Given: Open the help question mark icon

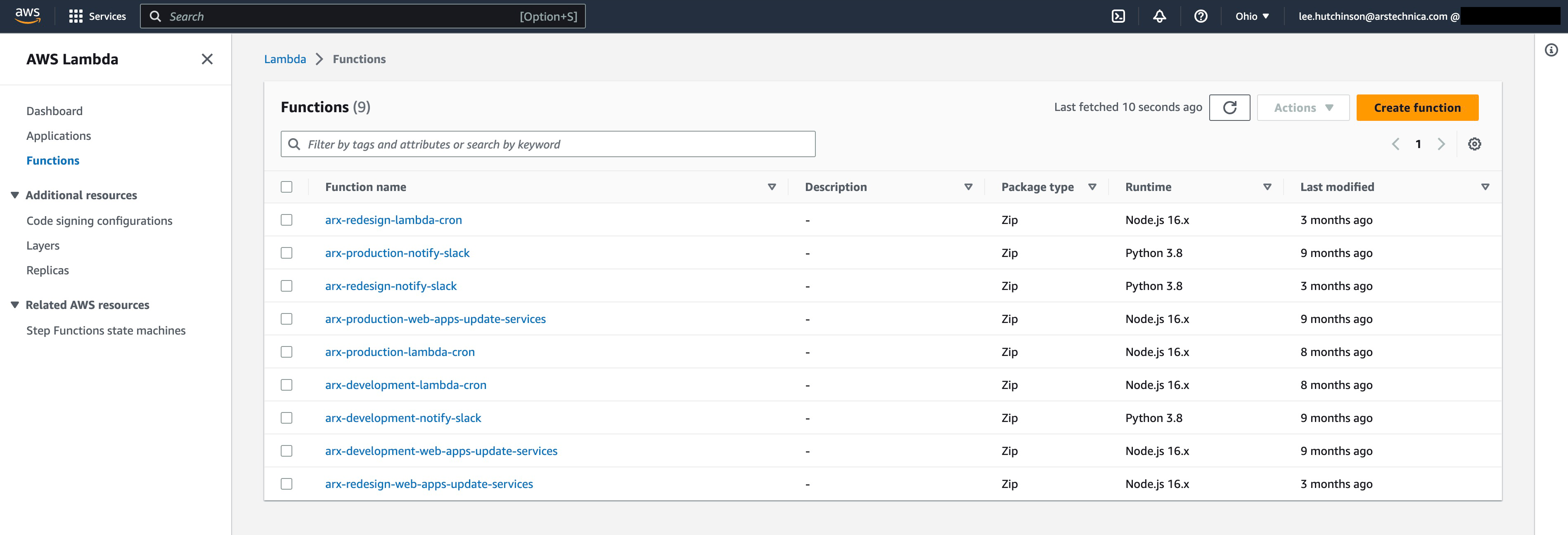Looking at the screenshot, I should [x=1200, y=16].
